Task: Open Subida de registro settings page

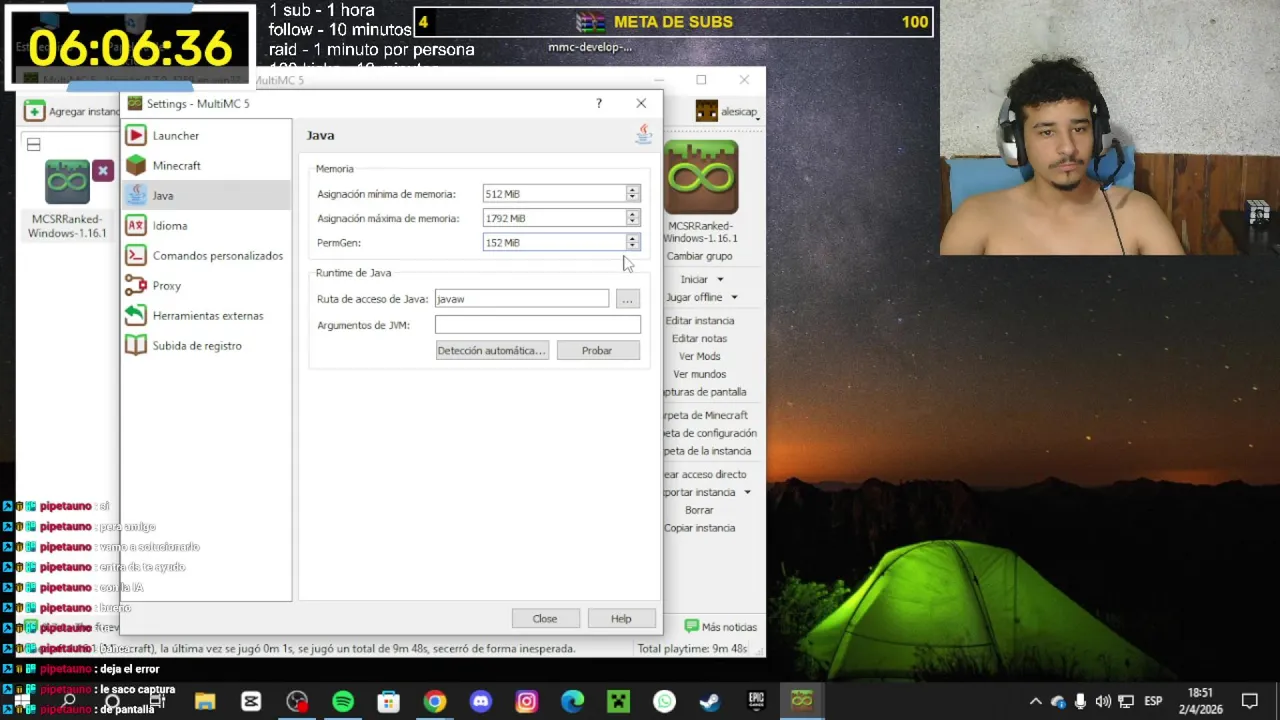Action: (206, 345)
